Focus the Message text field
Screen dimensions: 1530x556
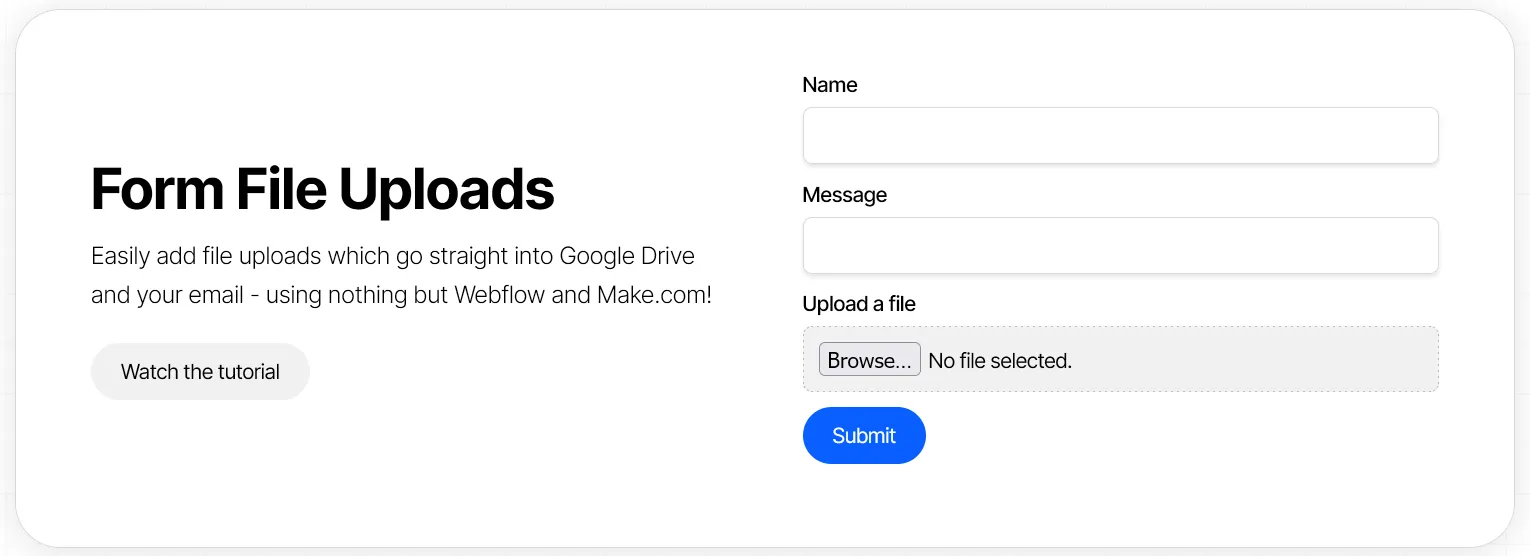pyautogui.click(x=1120, y=246)
